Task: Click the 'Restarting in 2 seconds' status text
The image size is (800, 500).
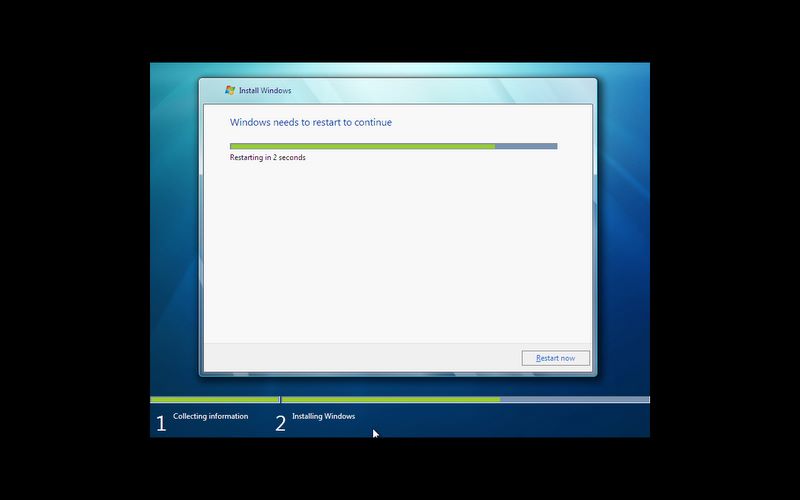Action: coord(268,158)
